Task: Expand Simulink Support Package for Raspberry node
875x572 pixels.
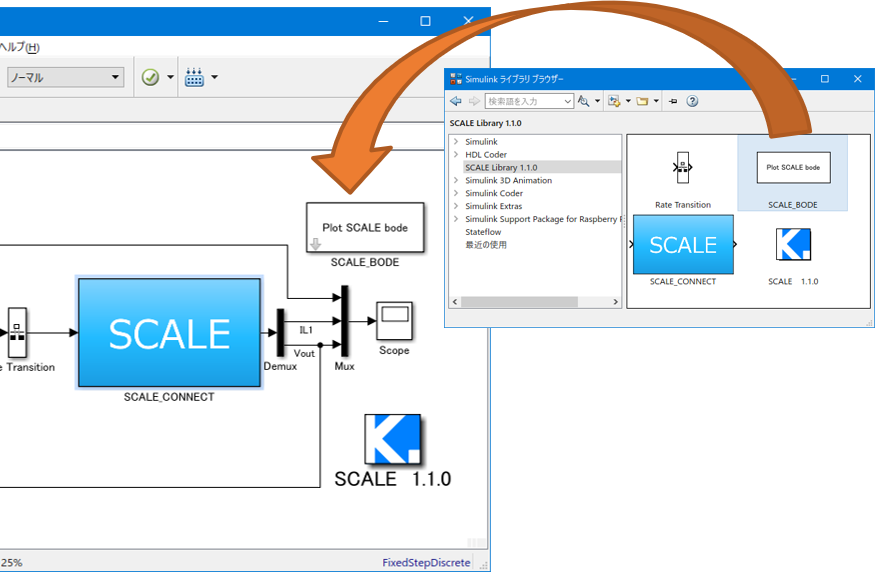Action: pos(456,219)
